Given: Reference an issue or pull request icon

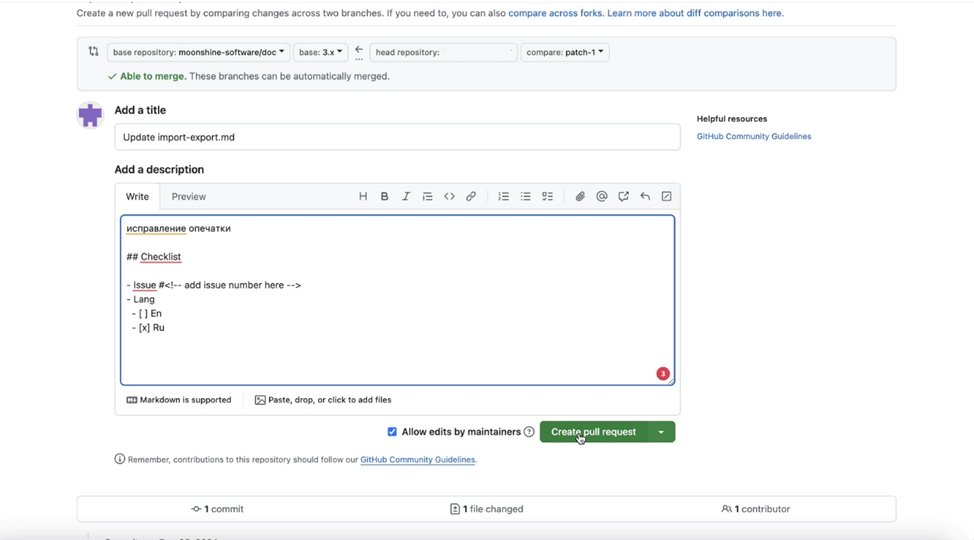Looking at the screenshot, I should coord(623,196).
